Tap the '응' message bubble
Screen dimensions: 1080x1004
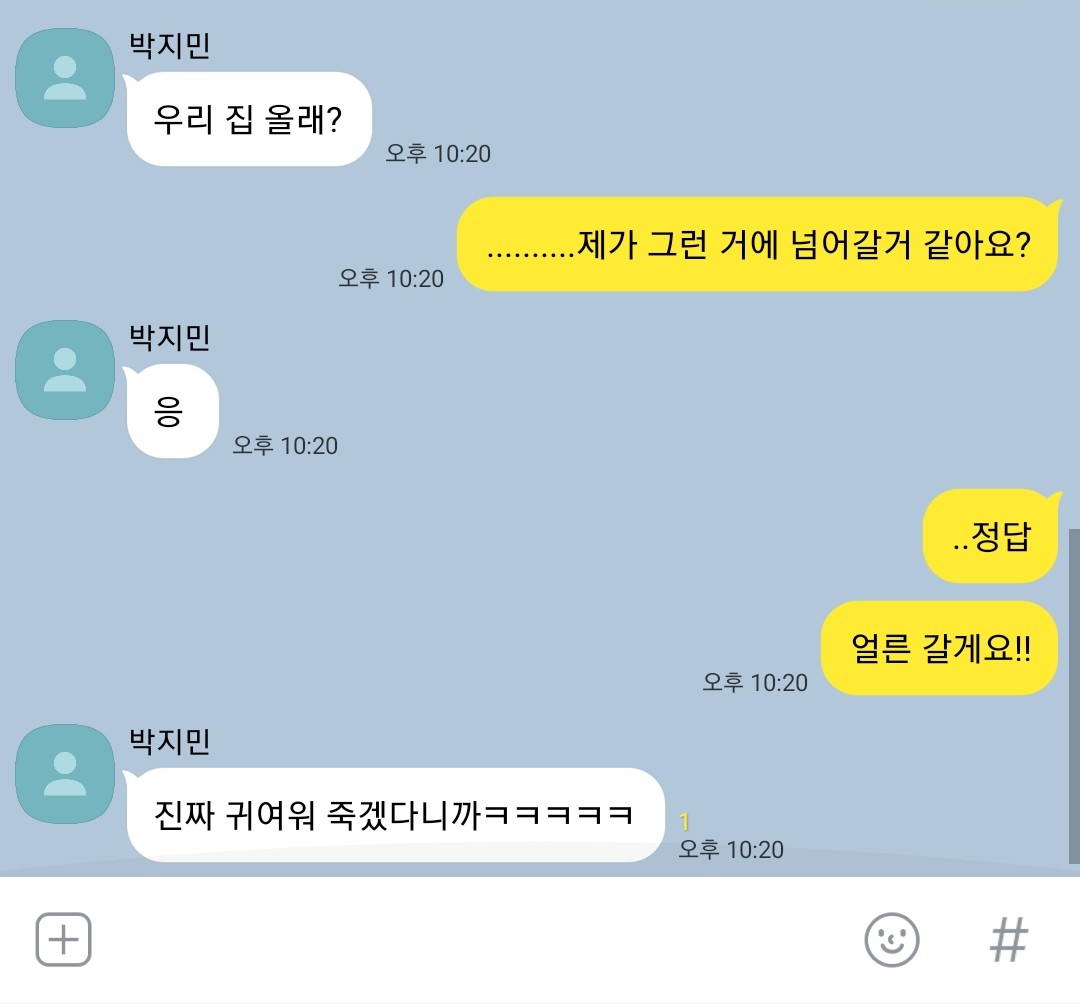172,411
